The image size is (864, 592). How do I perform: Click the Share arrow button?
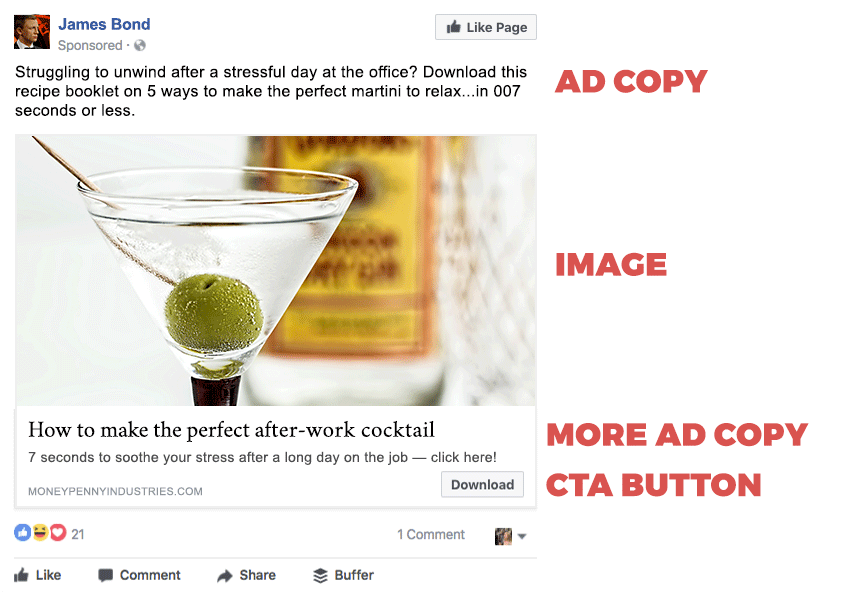pos(246,575)
